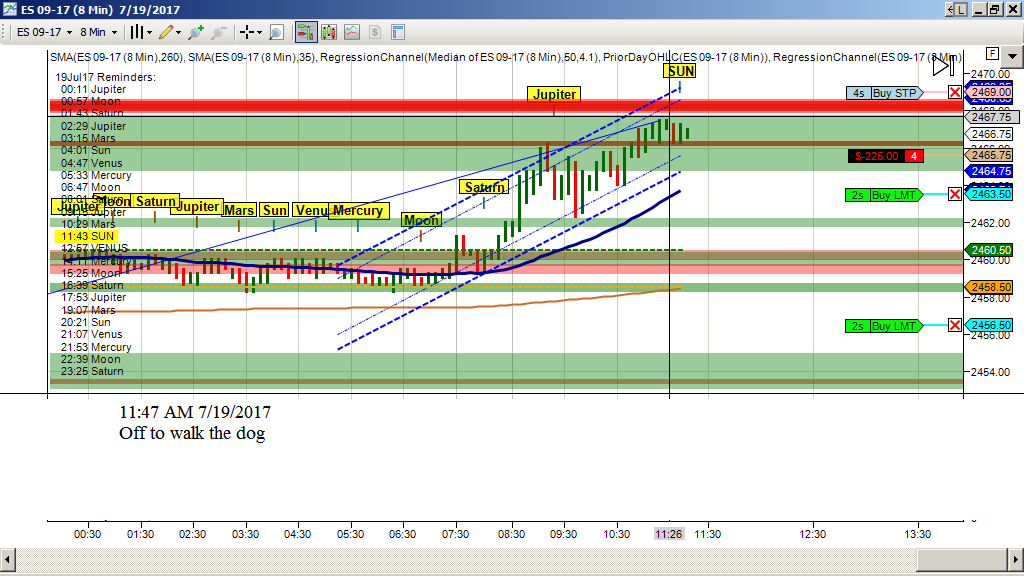Select the Saturn label near 07:30
The height and width of the screenshot is (576, 1024).
[x=484, y=187]
